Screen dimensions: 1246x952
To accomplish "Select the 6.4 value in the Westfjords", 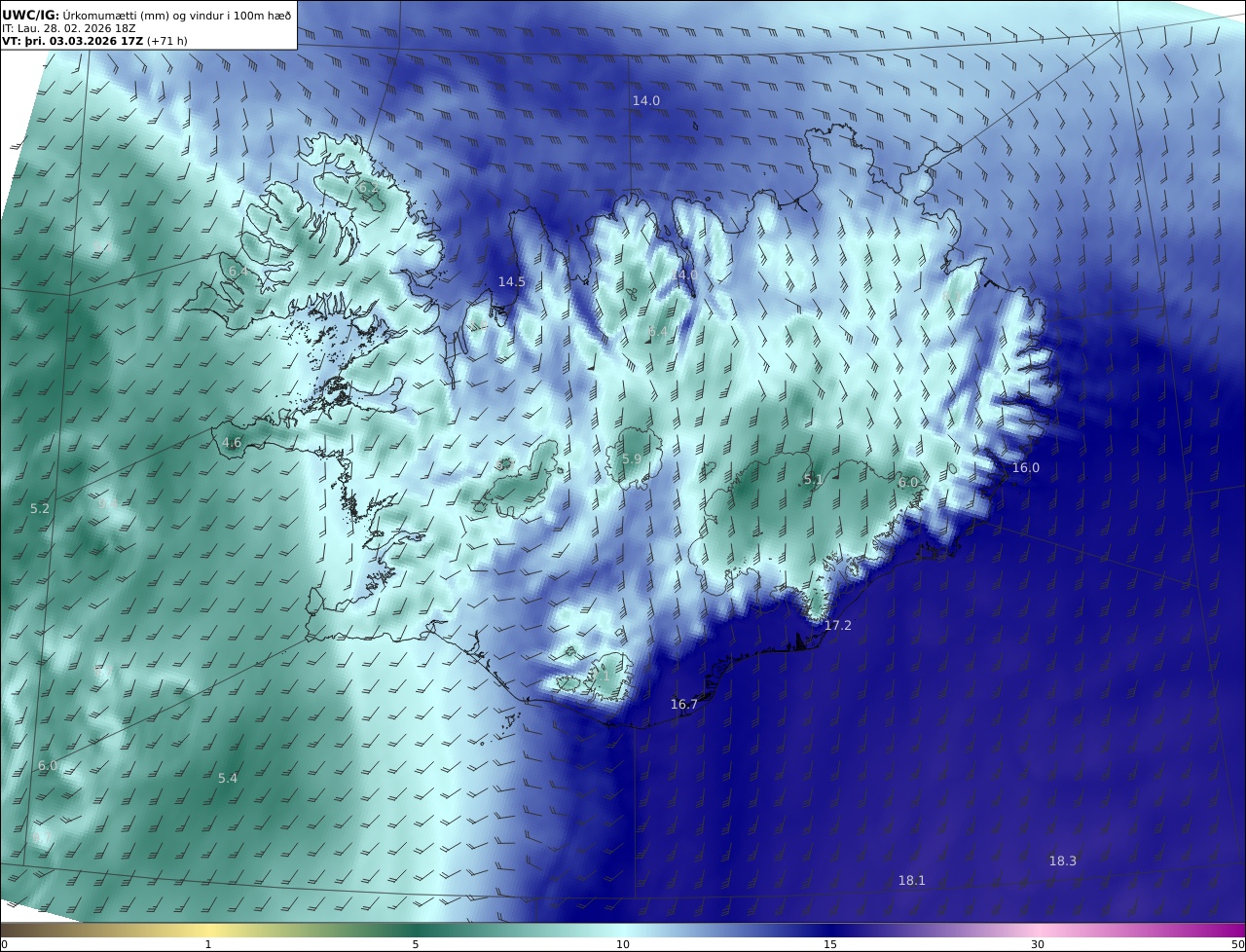I will (x=237, y=272).
